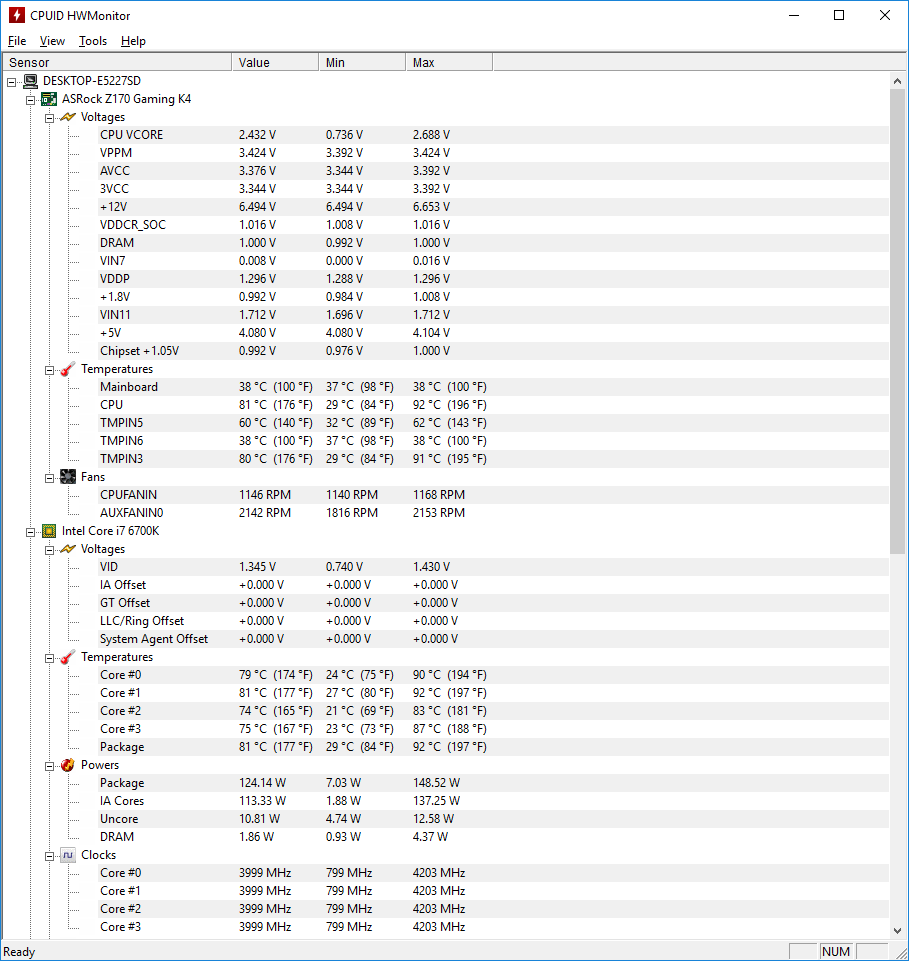The image size is (909, 961).
Task: Open the File menu
Action: [17, 41]
